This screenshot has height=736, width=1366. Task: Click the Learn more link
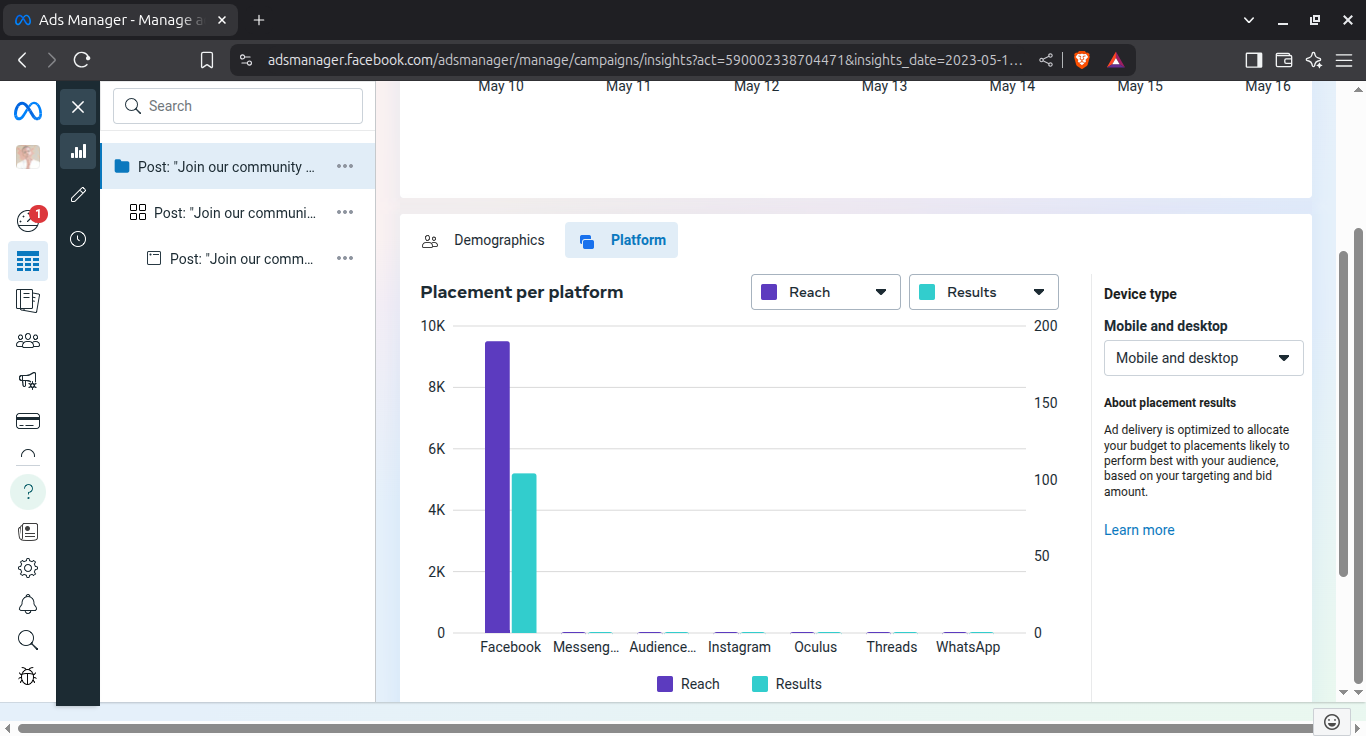coord(1139,530)
